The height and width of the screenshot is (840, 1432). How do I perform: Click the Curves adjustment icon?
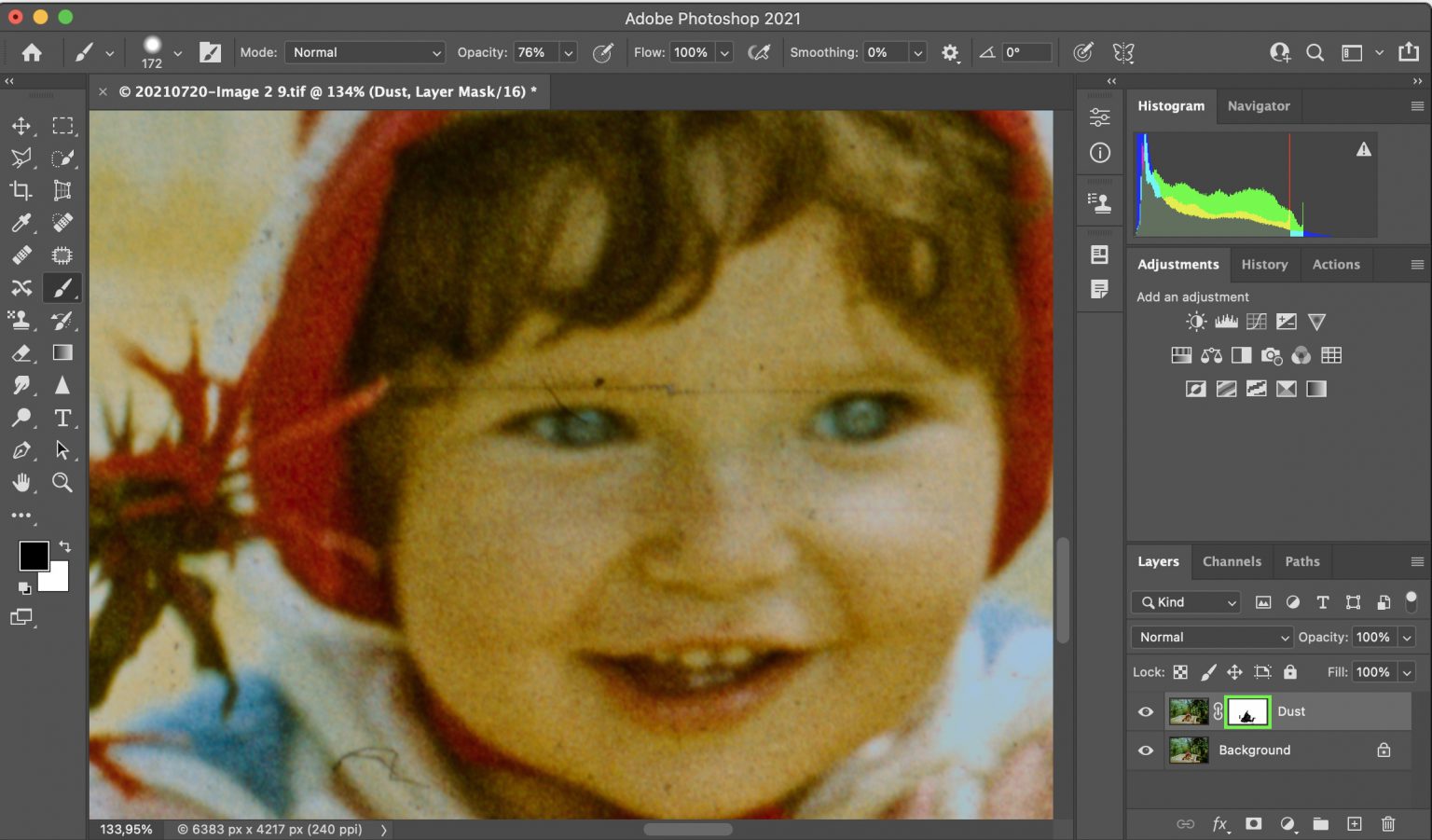coord(1257,322)
